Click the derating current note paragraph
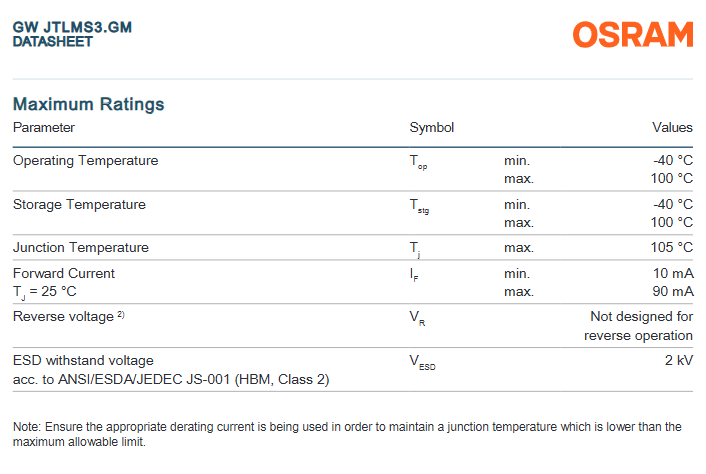 click(347, 434)
